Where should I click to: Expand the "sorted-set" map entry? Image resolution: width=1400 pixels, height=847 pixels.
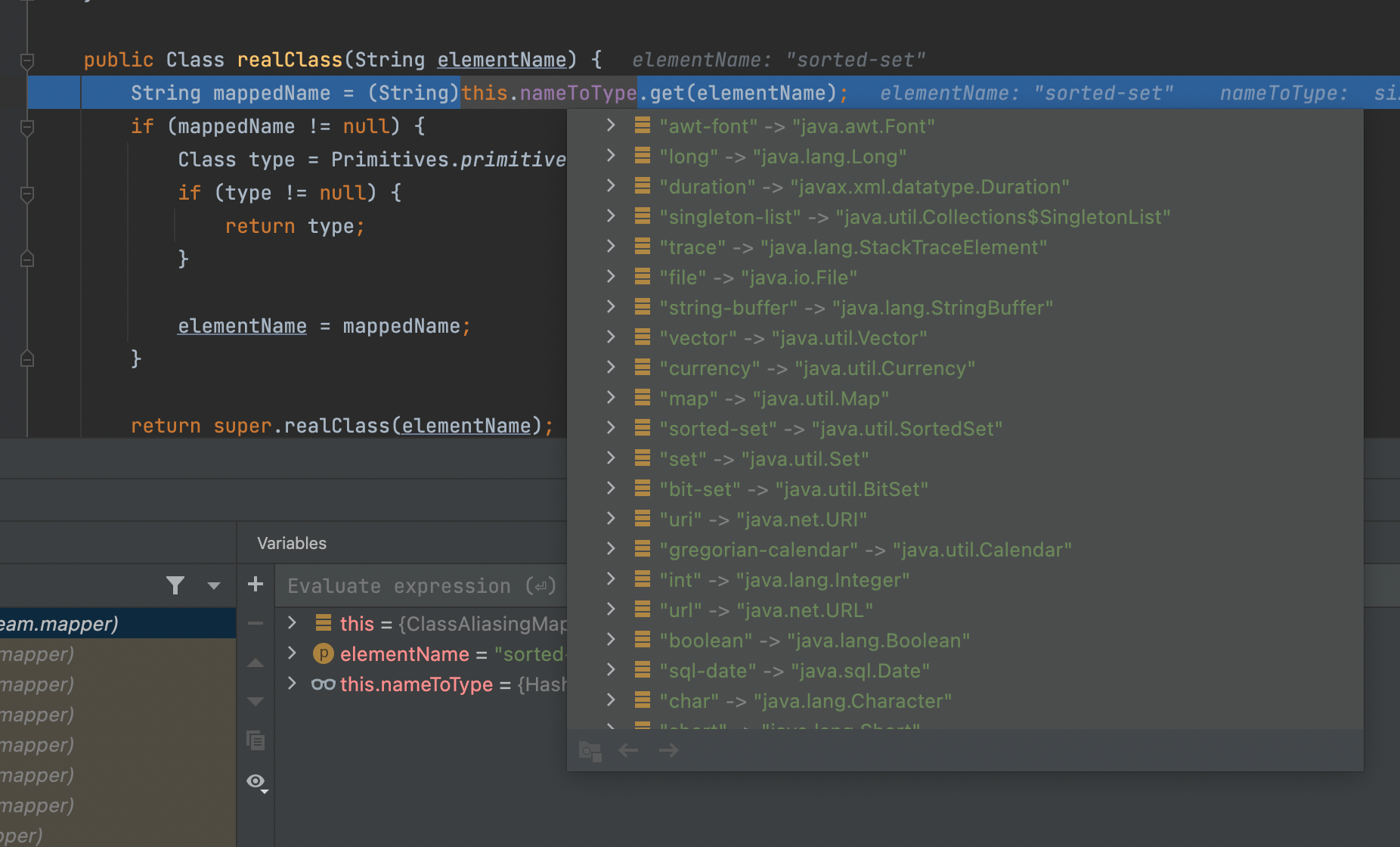611,428
